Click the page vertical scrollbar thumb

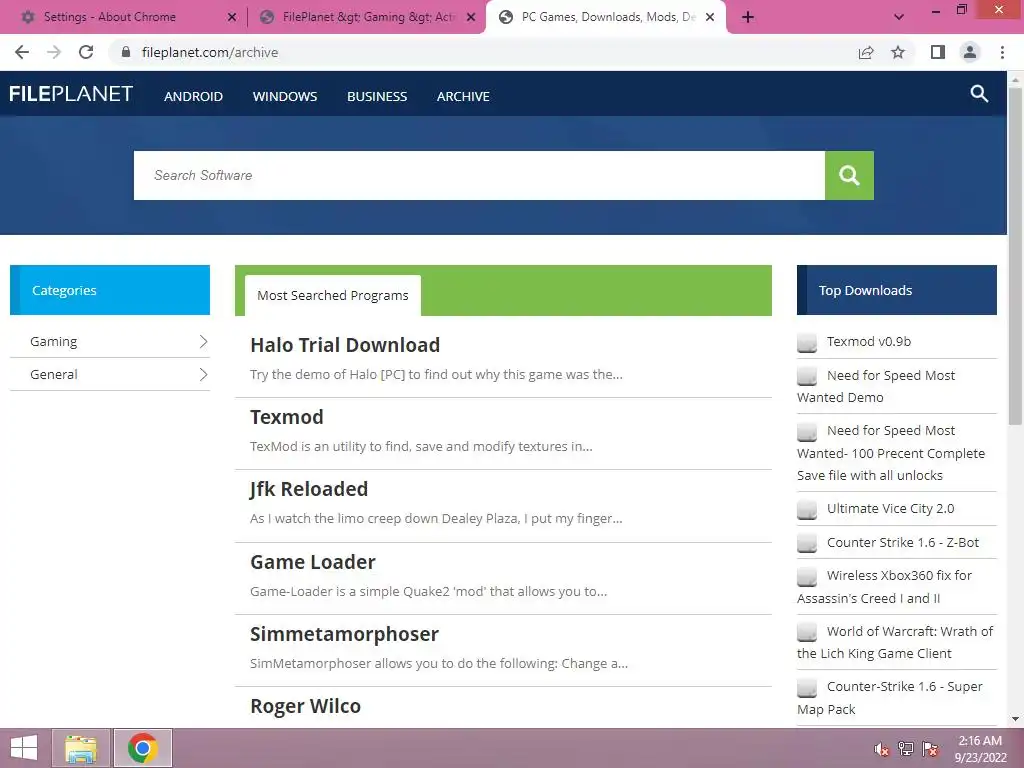pos(1015,255)
